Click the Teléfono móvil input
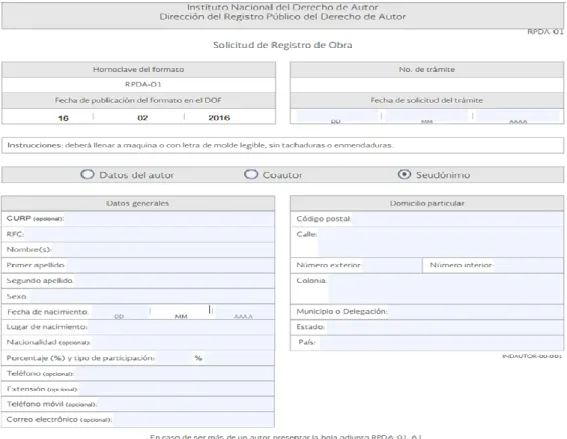 [186, 404]
